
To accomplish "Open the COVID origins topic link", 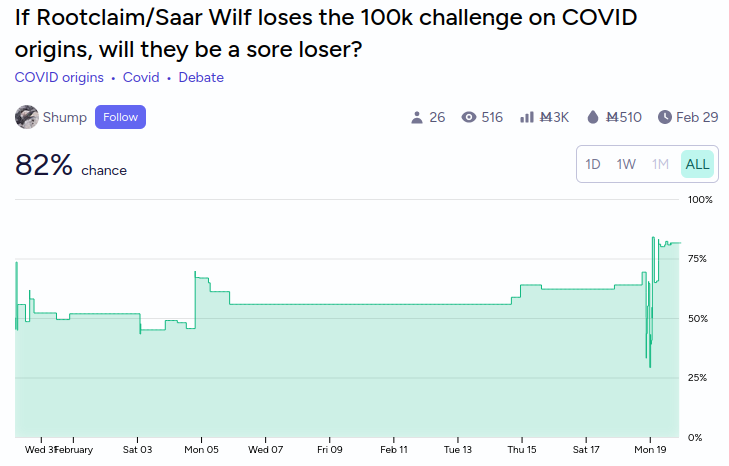I will pos(59,77).
